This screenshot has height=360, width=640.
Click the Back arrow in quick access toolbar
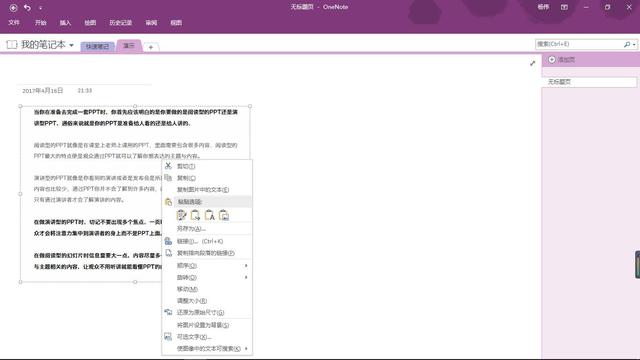click(13, 8)
